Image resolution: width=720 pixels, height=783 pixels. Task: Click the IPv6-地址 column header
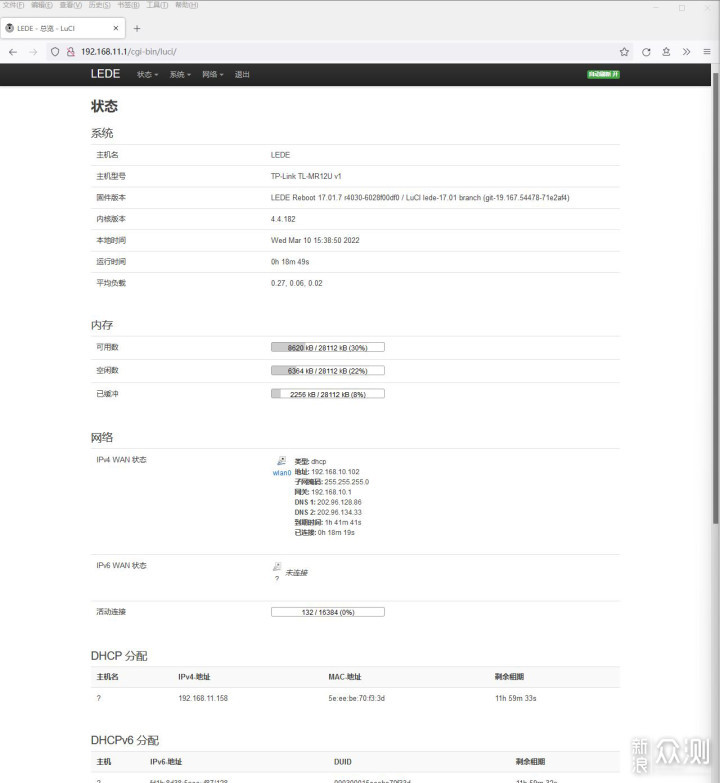point(166,762)
